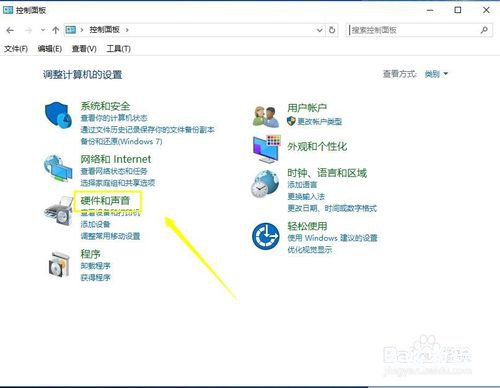Click the 硬件和声音 heading link
Image resolution: width=500 pixels, height=388 pixels.
105,201
